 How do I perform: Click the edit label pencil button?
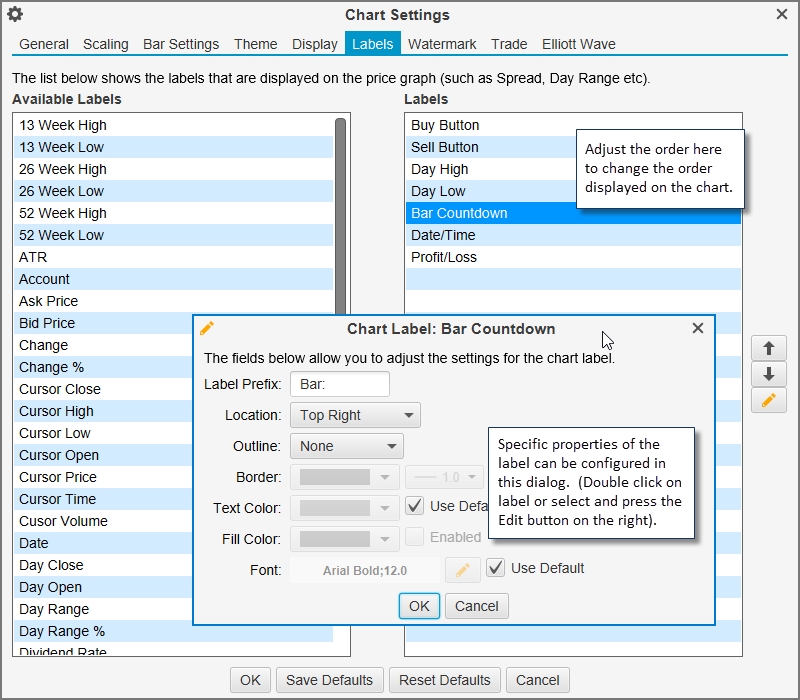[768, 401]
